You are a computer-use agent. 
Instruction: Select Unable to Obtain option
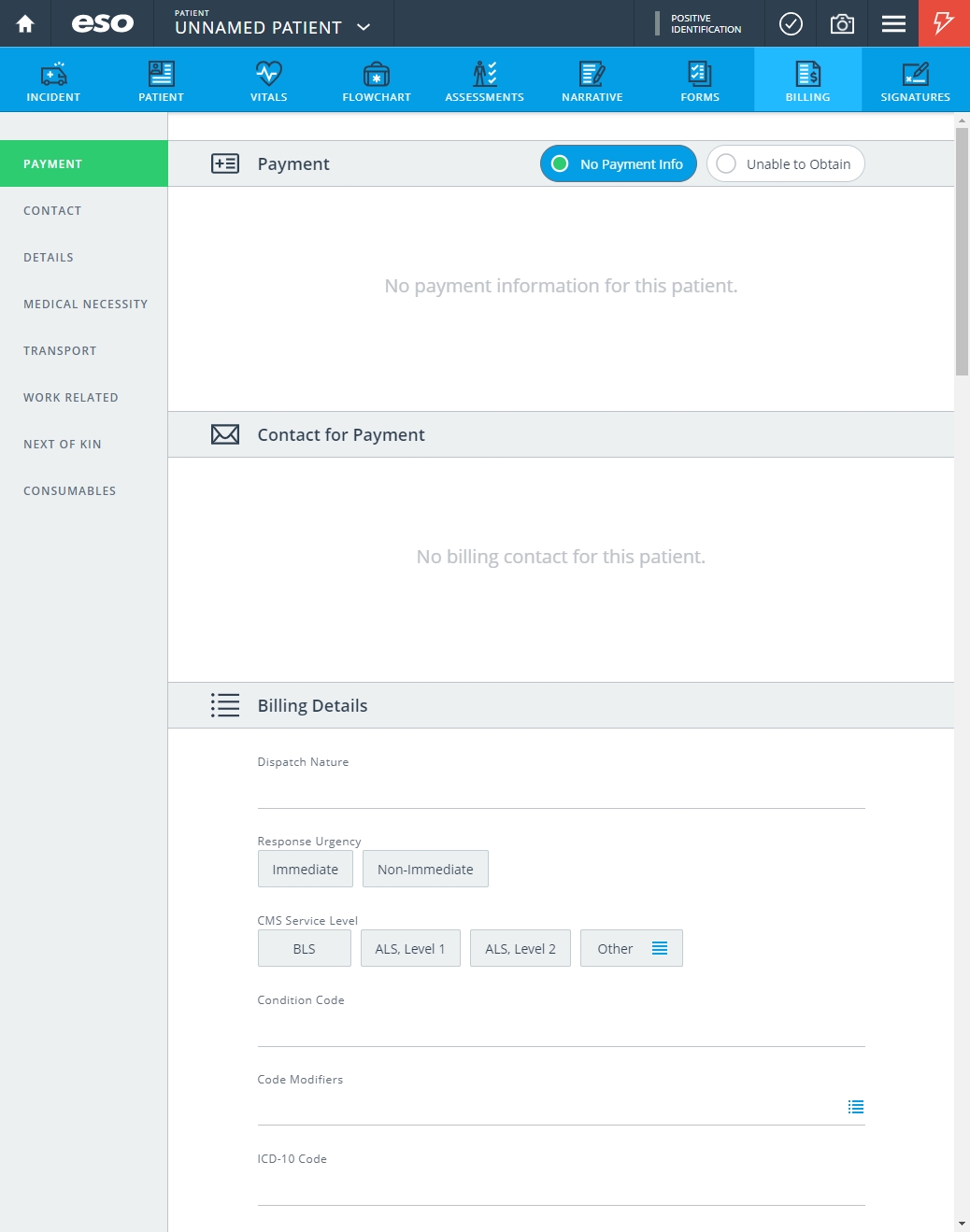[785, 163]
